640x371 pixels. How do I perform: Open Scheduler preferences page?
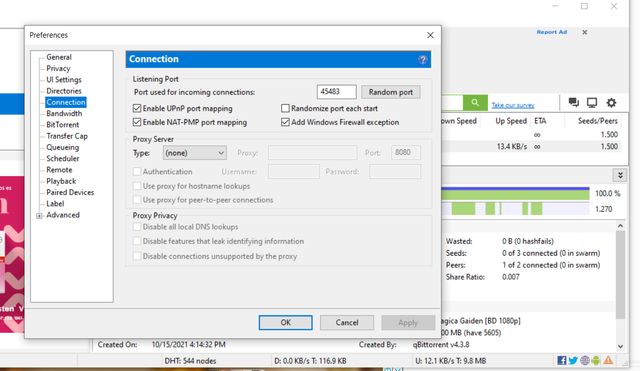coord(62,158)
